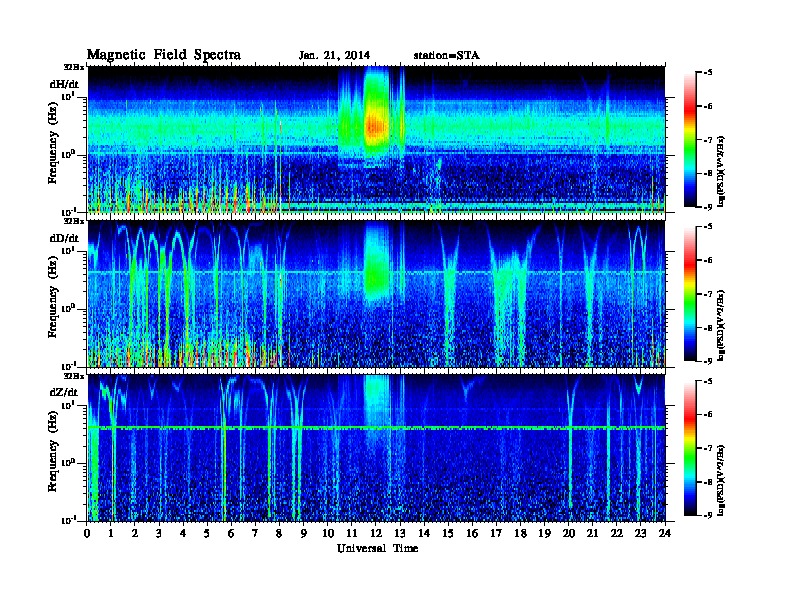
Task: Click the "-7" tick on dH/dt color bar
Action: tap(708, 140)
